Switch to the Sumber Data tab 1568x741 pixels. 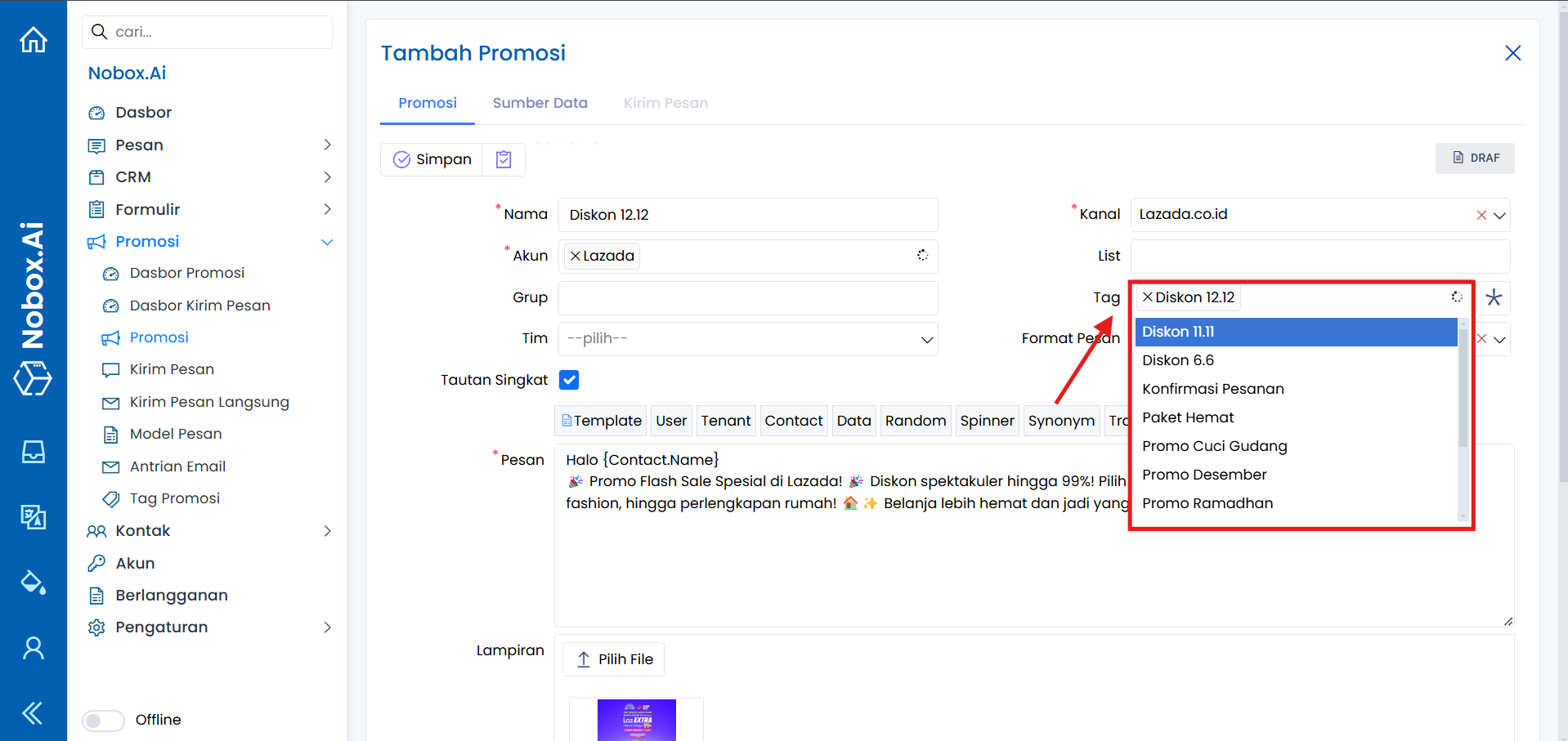(x=540, y=103)
